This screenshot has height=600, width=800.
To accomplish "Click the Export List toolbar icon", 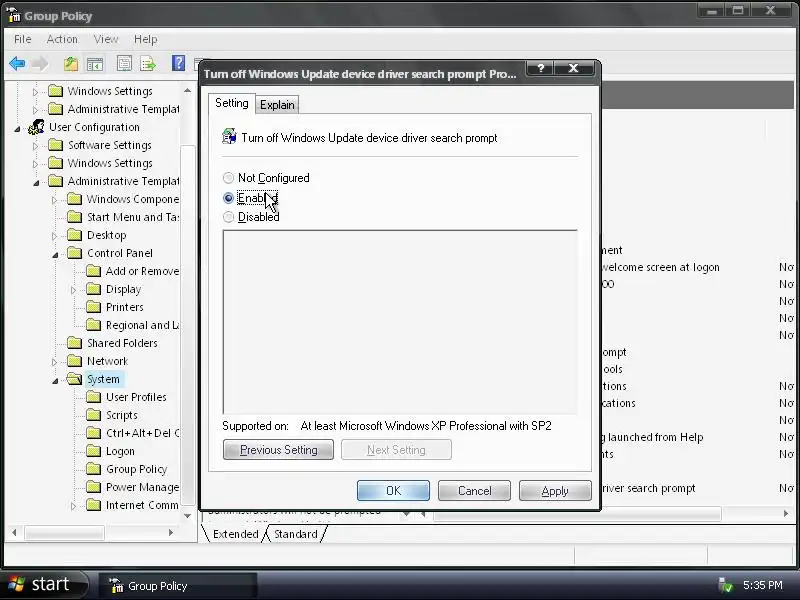I will coord(148,64).
